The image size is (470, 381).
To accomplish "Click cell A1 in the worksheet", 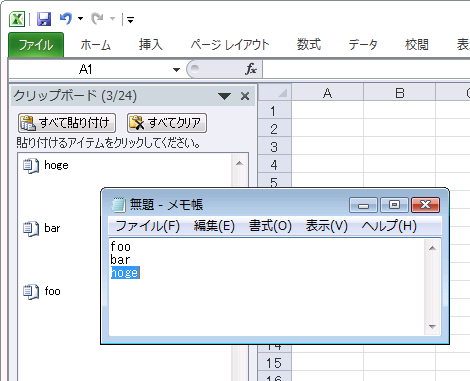I will click(327, 111).
